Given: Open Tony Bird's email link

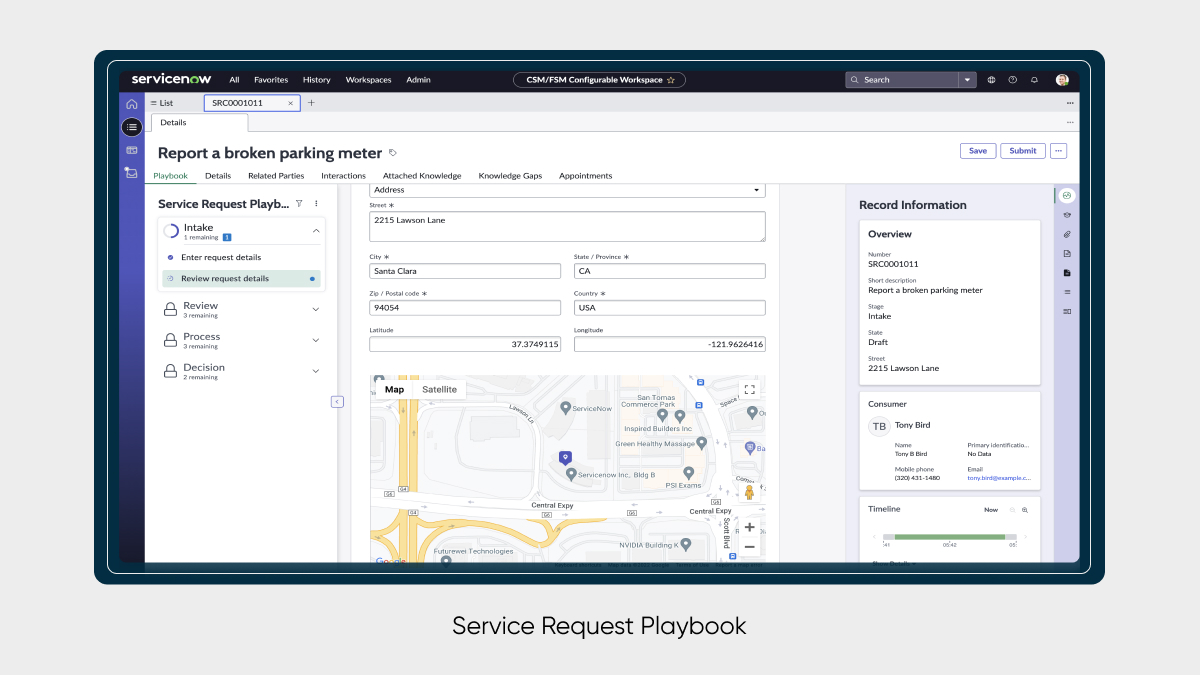Looking at the screenshot, I should point(998,478).
